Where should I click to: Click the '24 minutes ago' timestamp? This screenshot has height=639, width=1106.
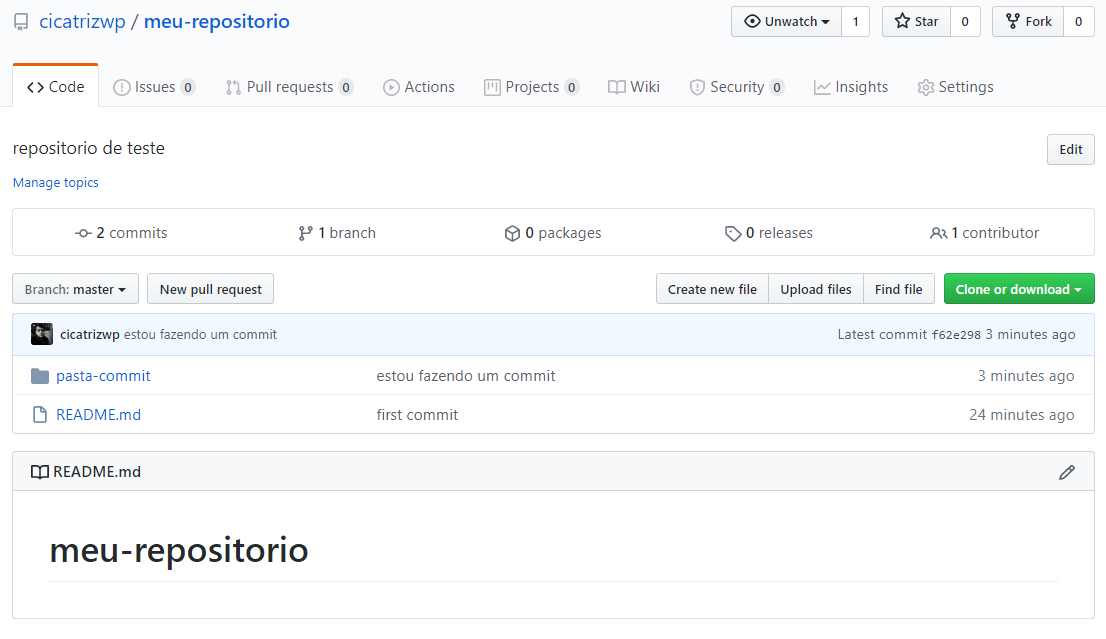coord(1021,415)
